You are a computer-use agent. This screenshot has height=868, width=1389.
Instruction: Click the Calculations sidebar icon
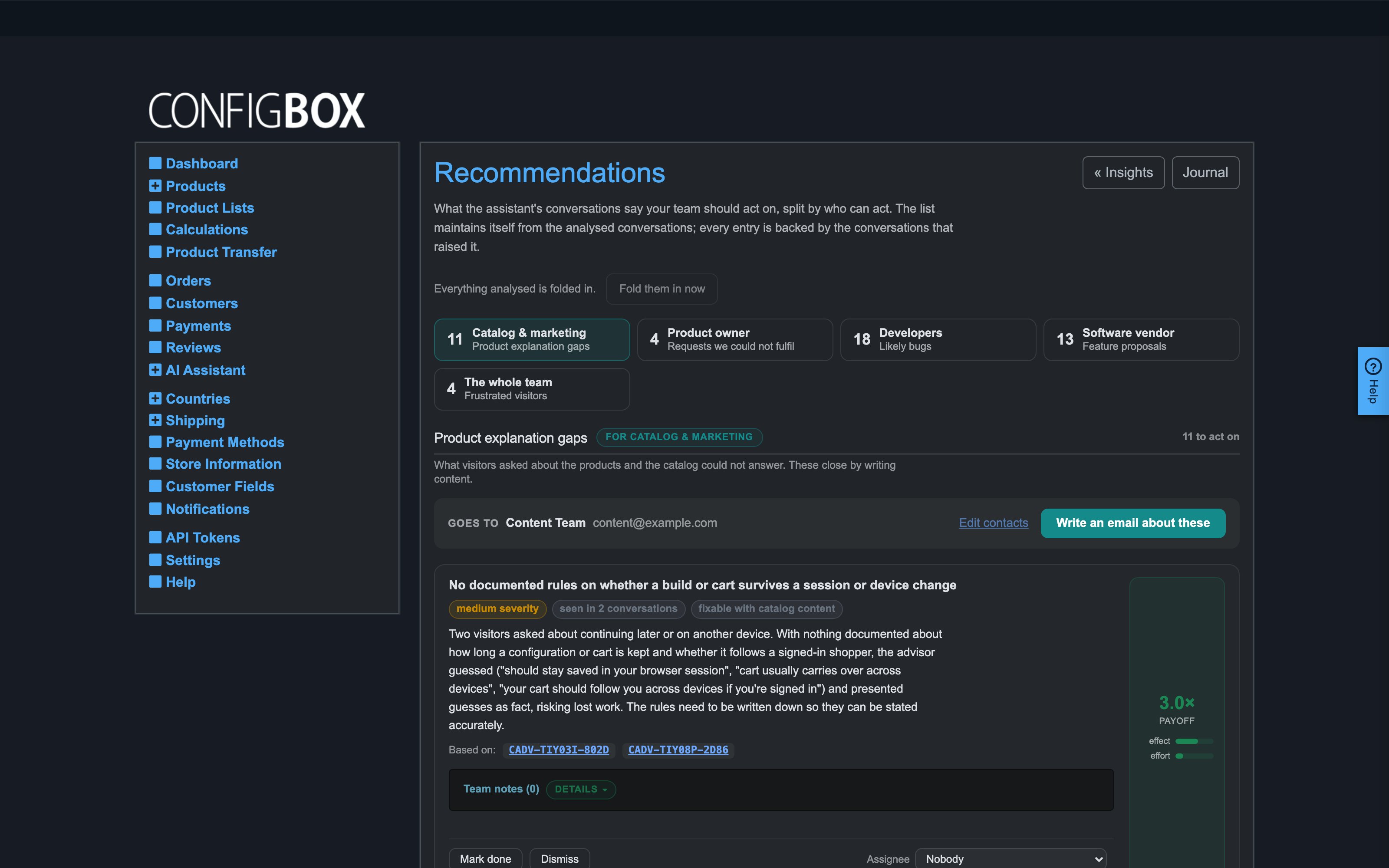[155, 229]
